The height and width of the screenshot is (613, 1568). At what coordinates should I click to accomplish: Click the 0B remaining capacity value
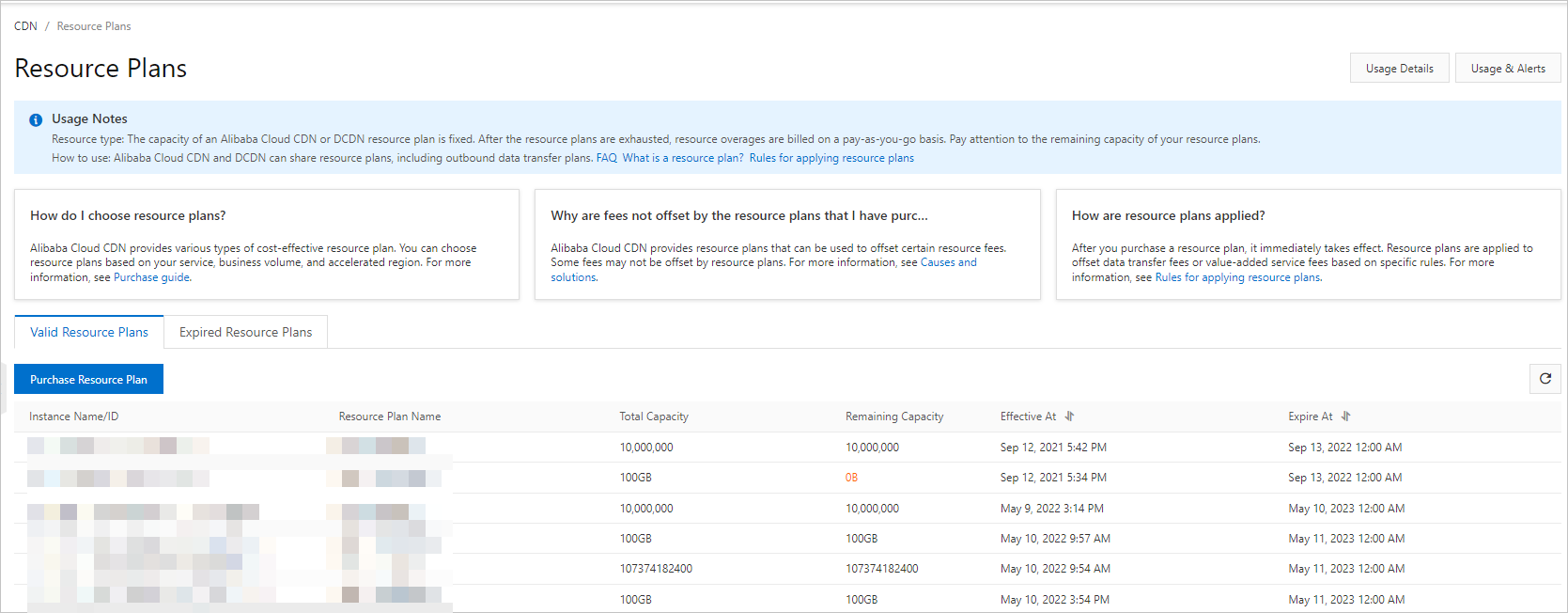click(x=851, y=478)
